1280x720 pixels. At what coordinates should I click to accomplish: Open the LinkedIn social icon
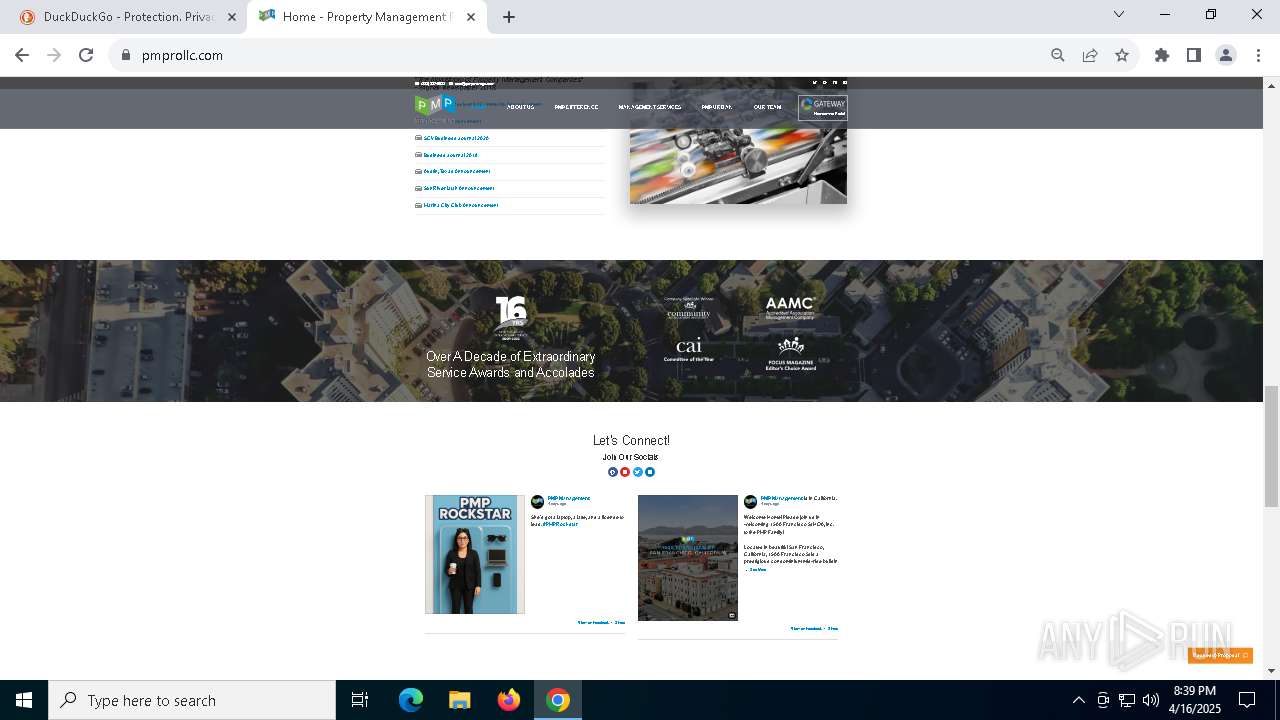coord(649,472)
